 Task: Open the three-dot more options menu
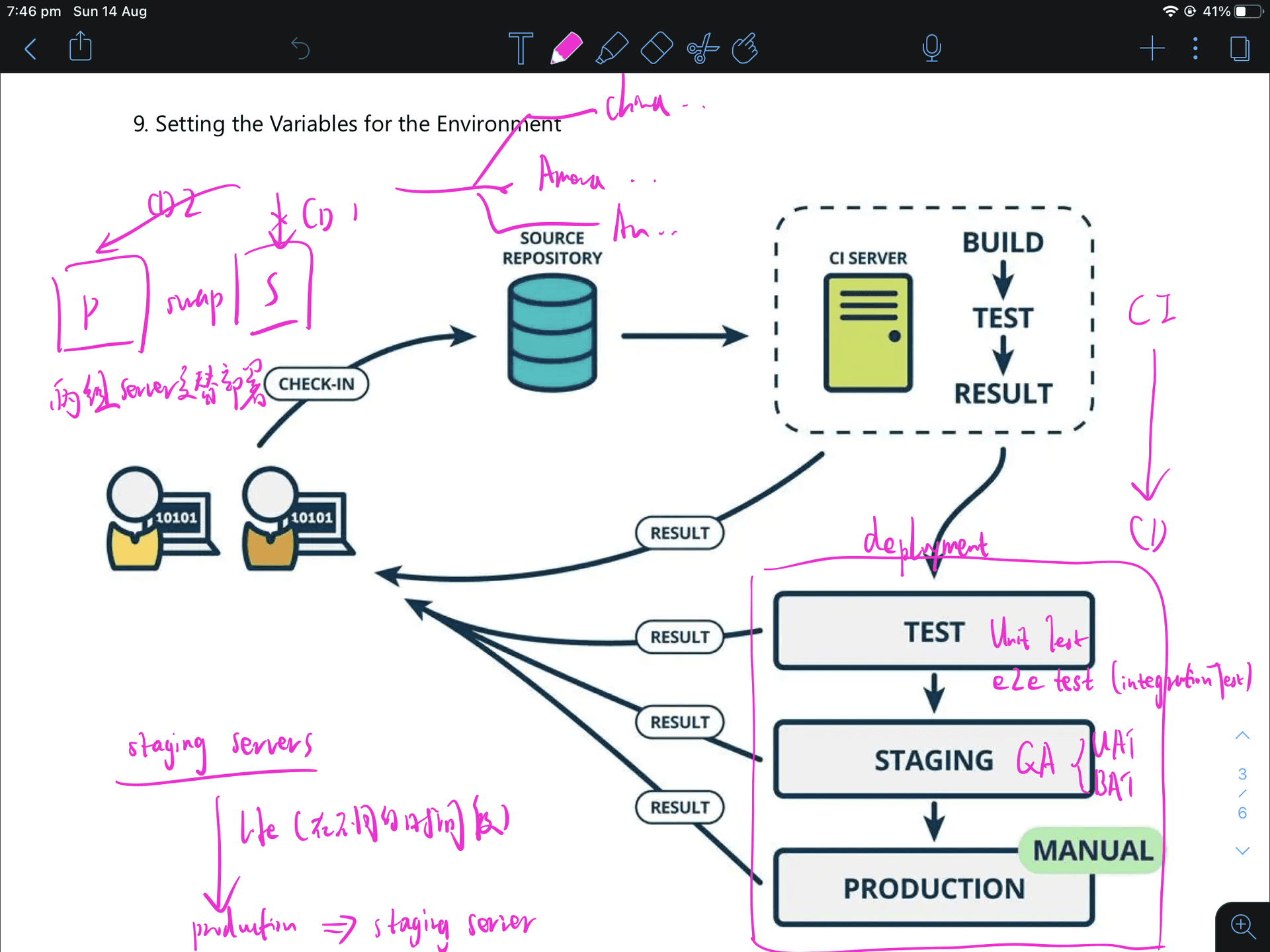[x=1195, y=48]
